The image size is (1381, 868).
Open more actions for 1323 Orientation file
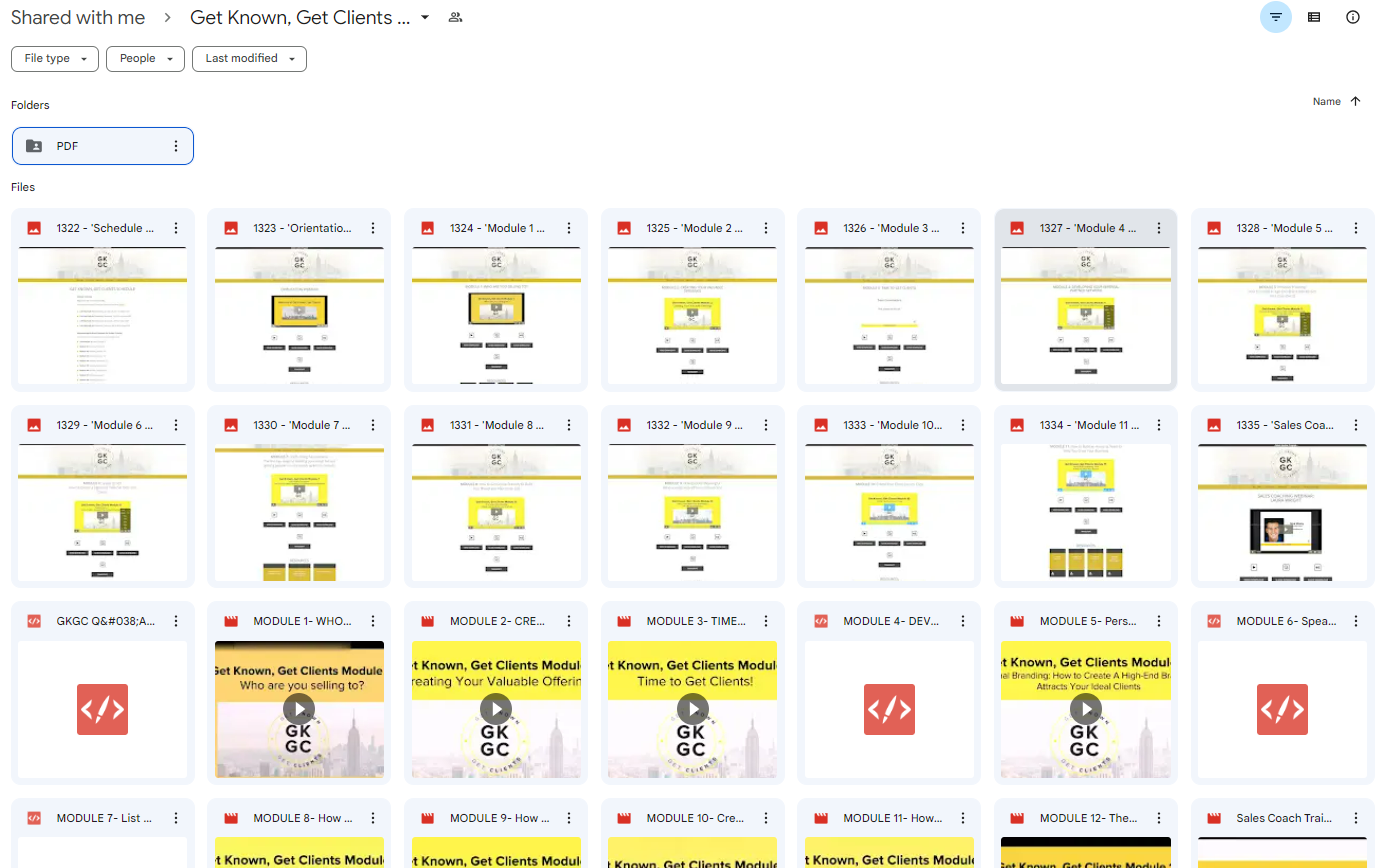point(373,229)
